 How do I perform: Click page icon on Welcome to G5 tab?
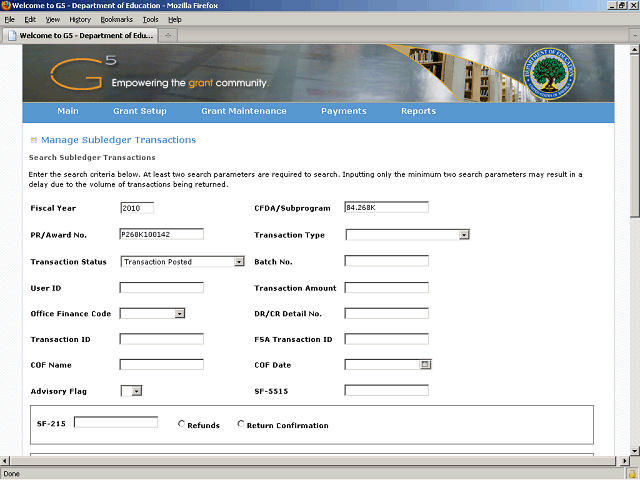12,36
